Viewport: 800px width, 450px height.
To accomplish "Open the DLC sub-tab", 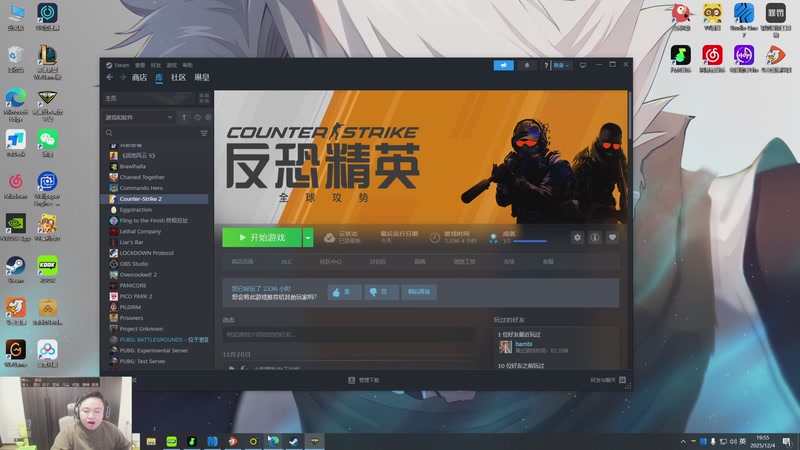I will 286,262.
